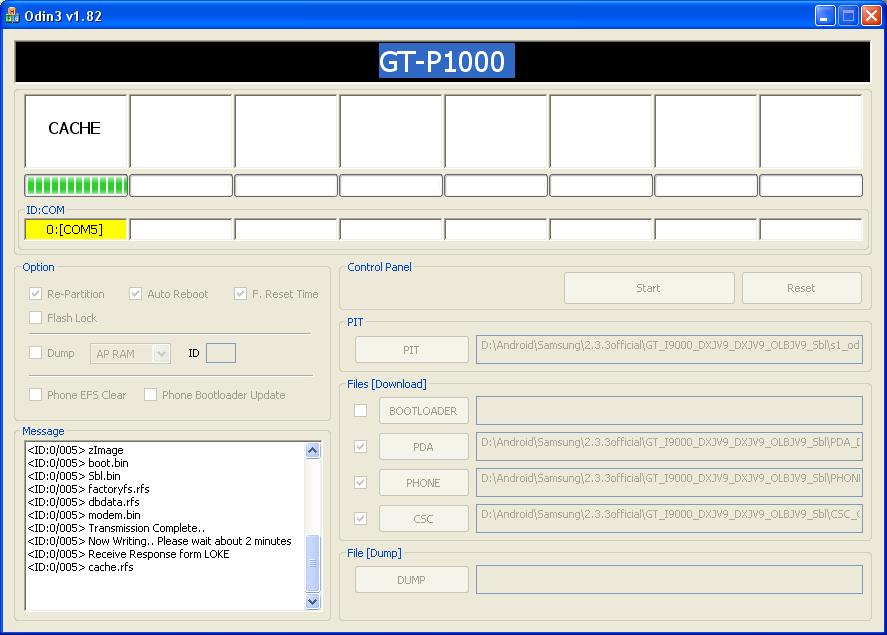887x635 pixels.
Task: Click the File Dump path field
Action: pos(669,580)
